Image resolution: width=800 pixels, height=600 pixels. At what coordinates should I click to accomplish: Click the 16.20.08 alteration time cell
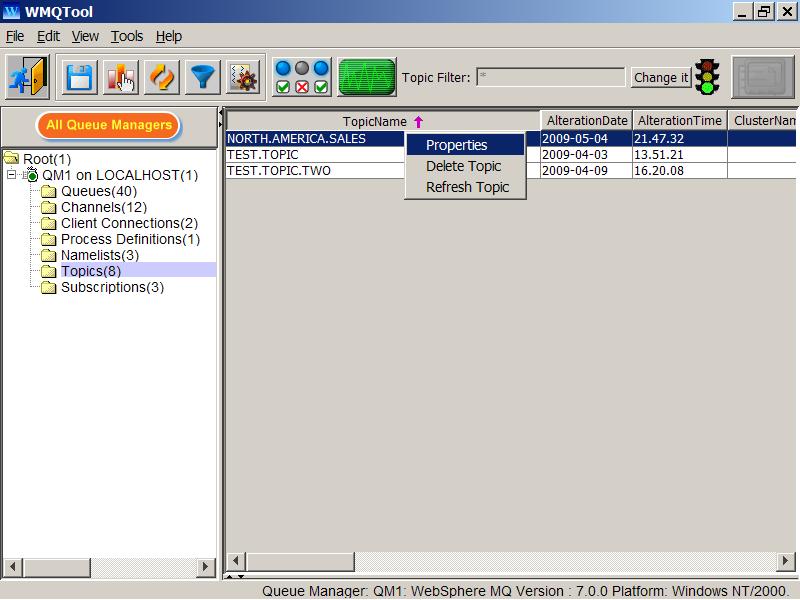click(680, 170)
